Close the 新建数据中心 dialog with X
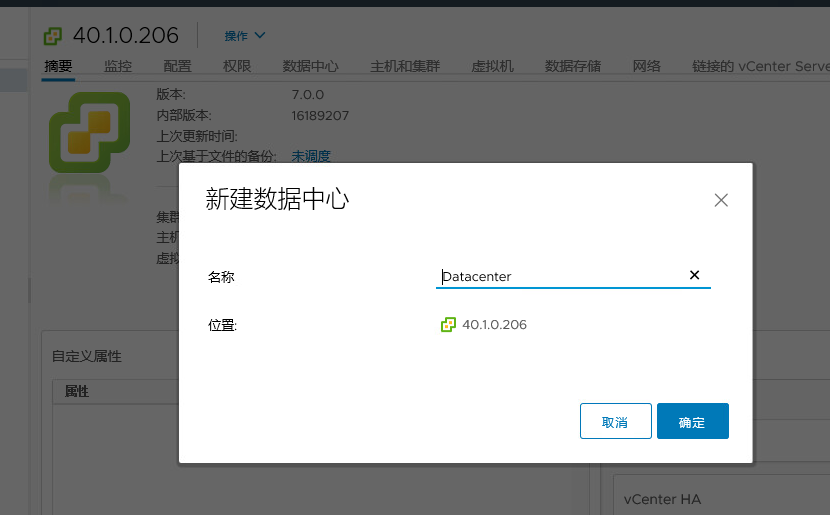 pos(721,200)
